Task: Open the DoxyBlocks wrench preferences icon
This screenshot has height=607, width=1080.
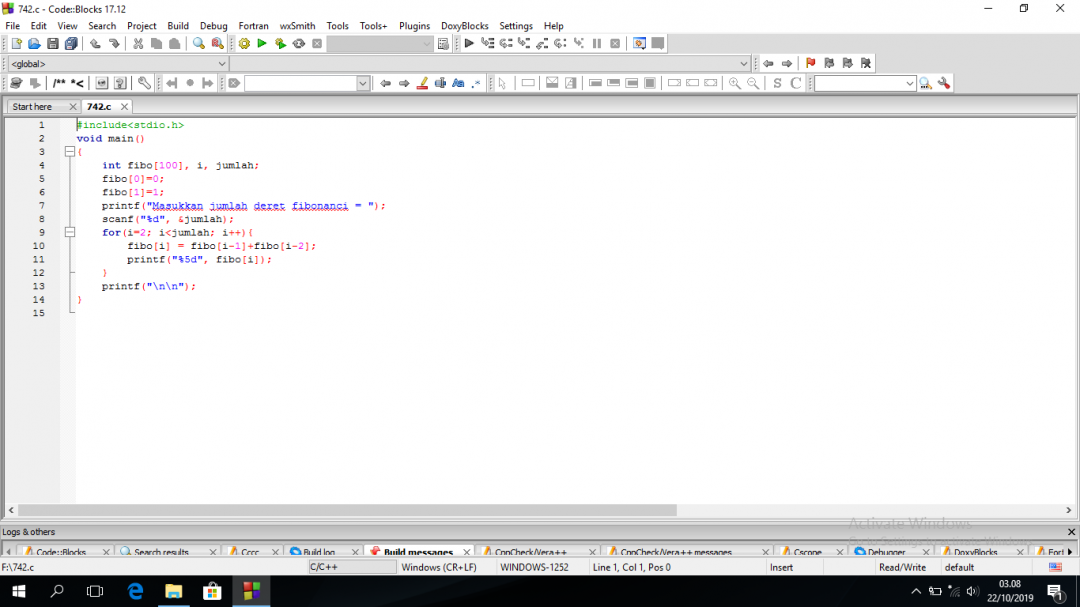Action: pos(144,83)
